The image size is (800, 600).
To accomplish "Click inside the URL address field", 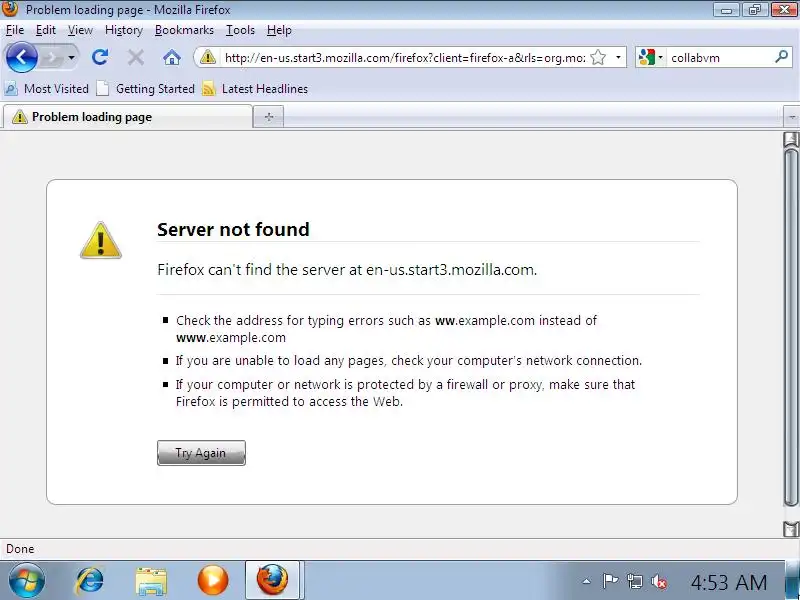I will pyautogui.click(x=405, y=58).
